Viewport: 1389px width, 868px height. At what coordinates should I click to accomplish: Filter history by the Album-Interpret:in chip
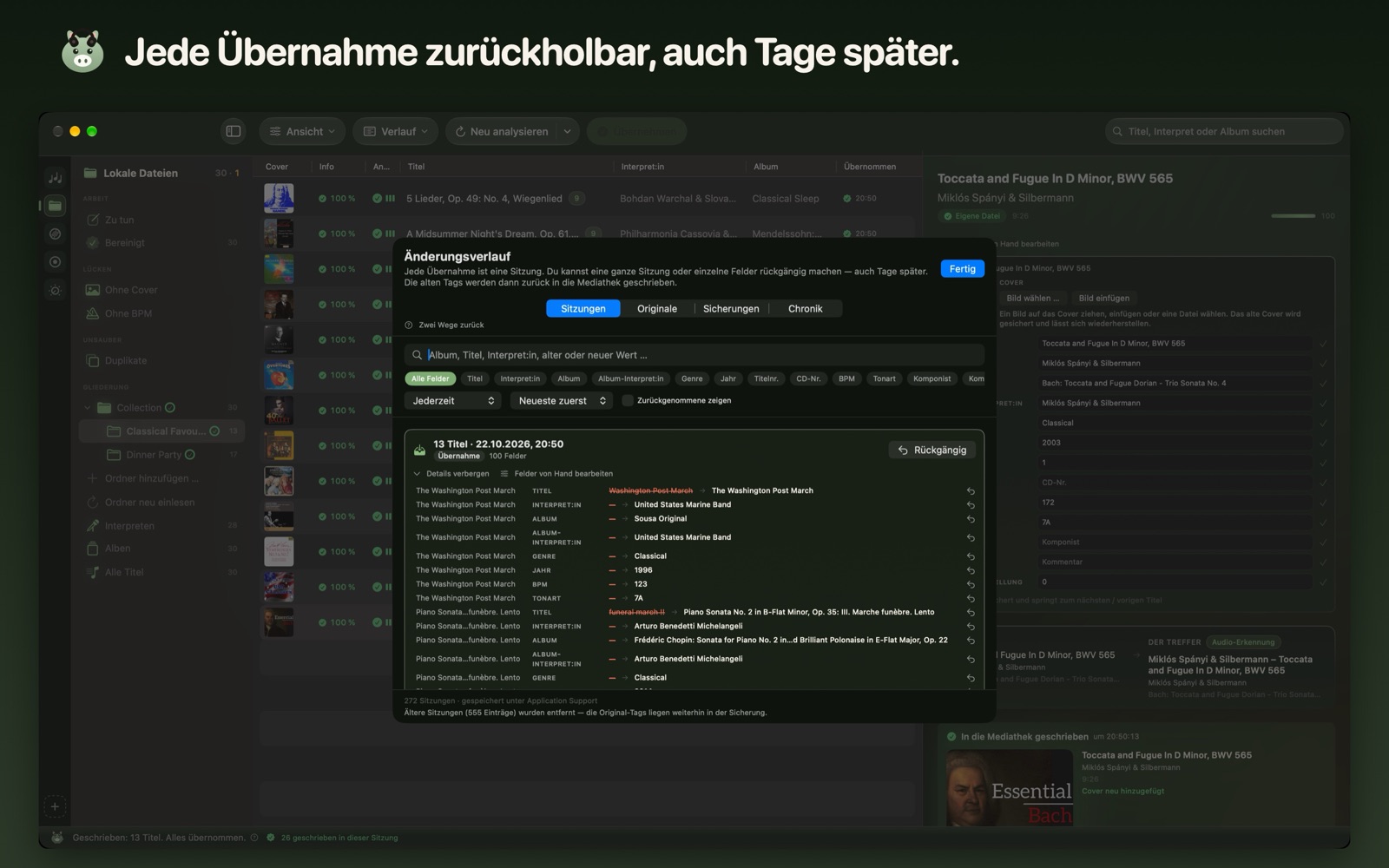[630, 378]
